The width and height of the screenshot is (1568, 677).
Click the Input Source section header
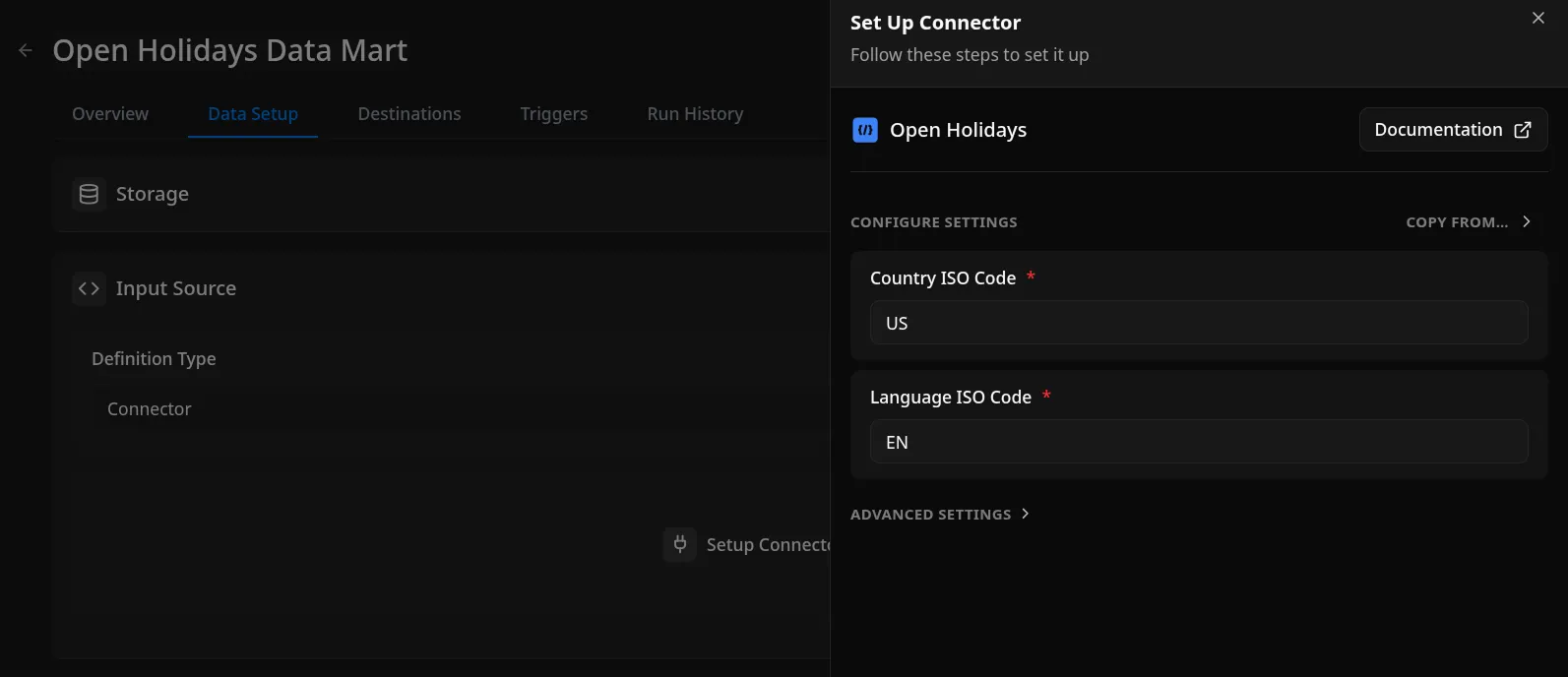176,288
